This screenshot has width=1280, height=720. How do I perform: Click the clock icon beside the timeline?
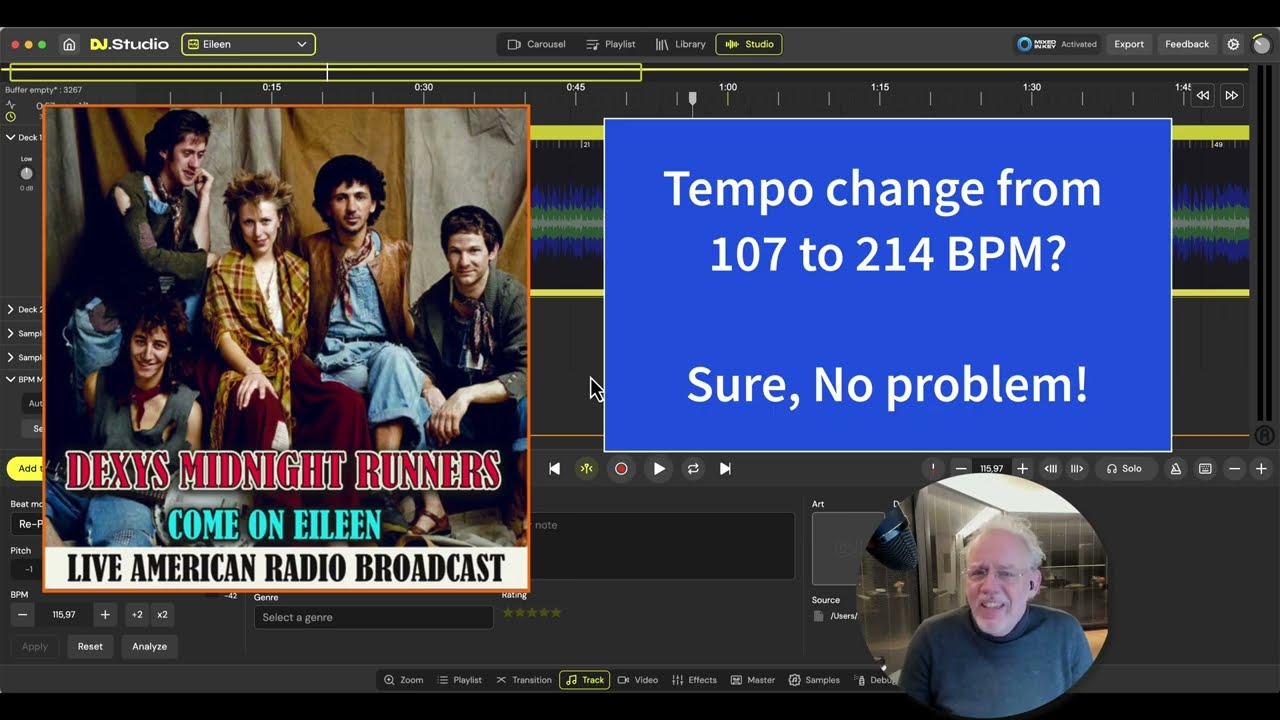(11, 117)
